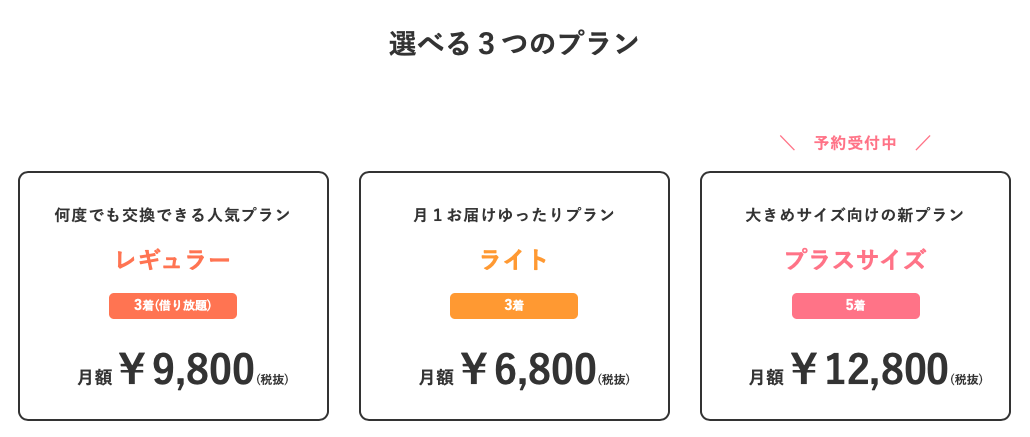Select the ライト plan card
This screenshot has height=437, width=1030.
514,296
